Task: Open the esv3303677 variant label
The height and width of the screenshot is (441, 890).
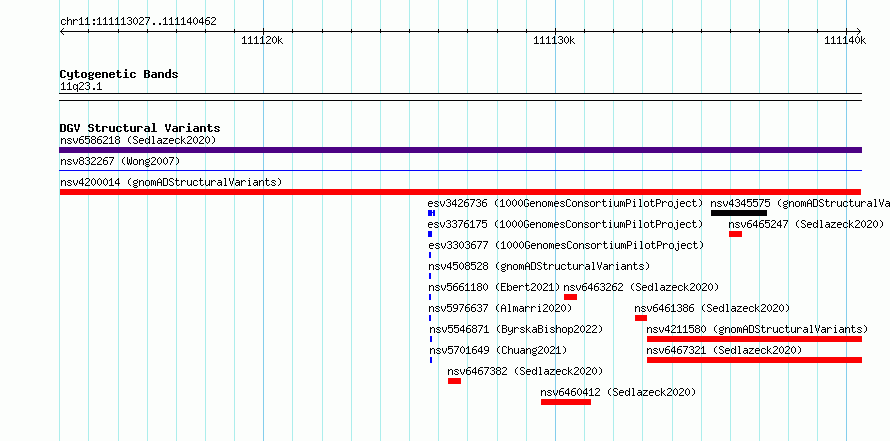Action: click(x=565, y=245)
